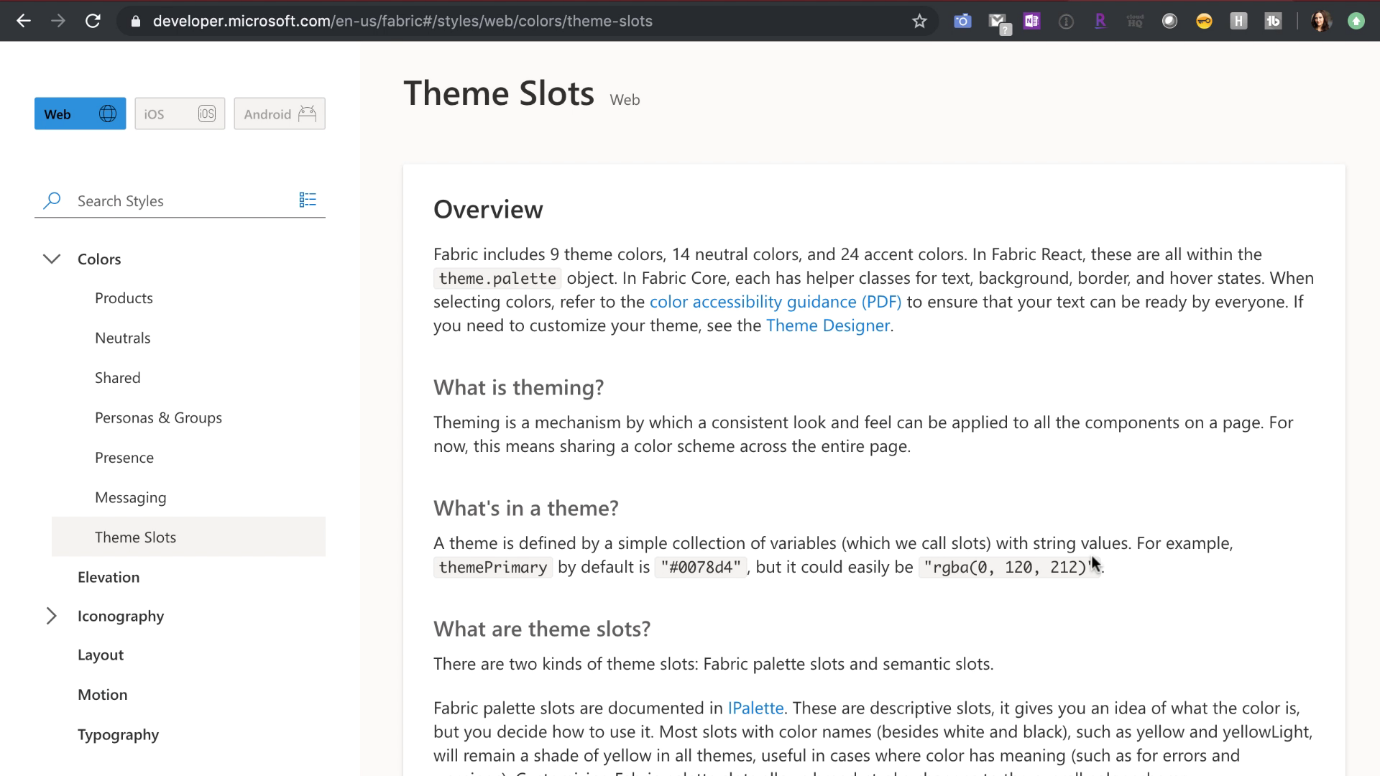
Task: Open the Gmail mail checker extension
Action: pos(998,21)
